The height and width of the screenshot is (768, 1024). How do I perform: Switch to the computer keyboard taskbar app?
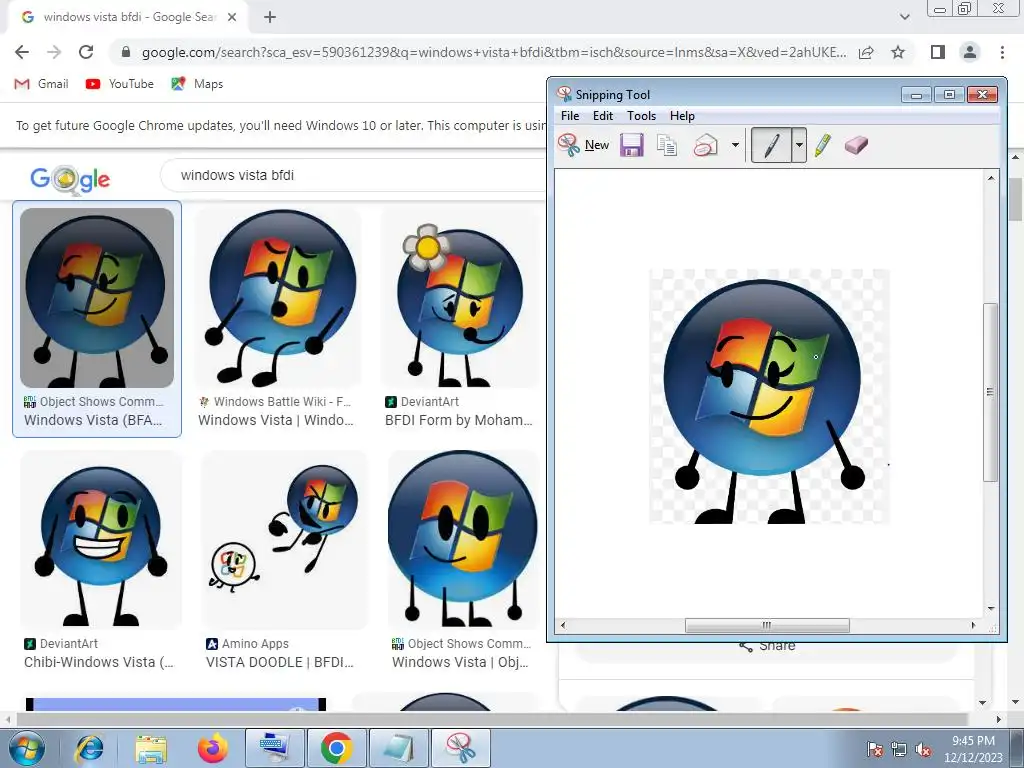point(274,748)
